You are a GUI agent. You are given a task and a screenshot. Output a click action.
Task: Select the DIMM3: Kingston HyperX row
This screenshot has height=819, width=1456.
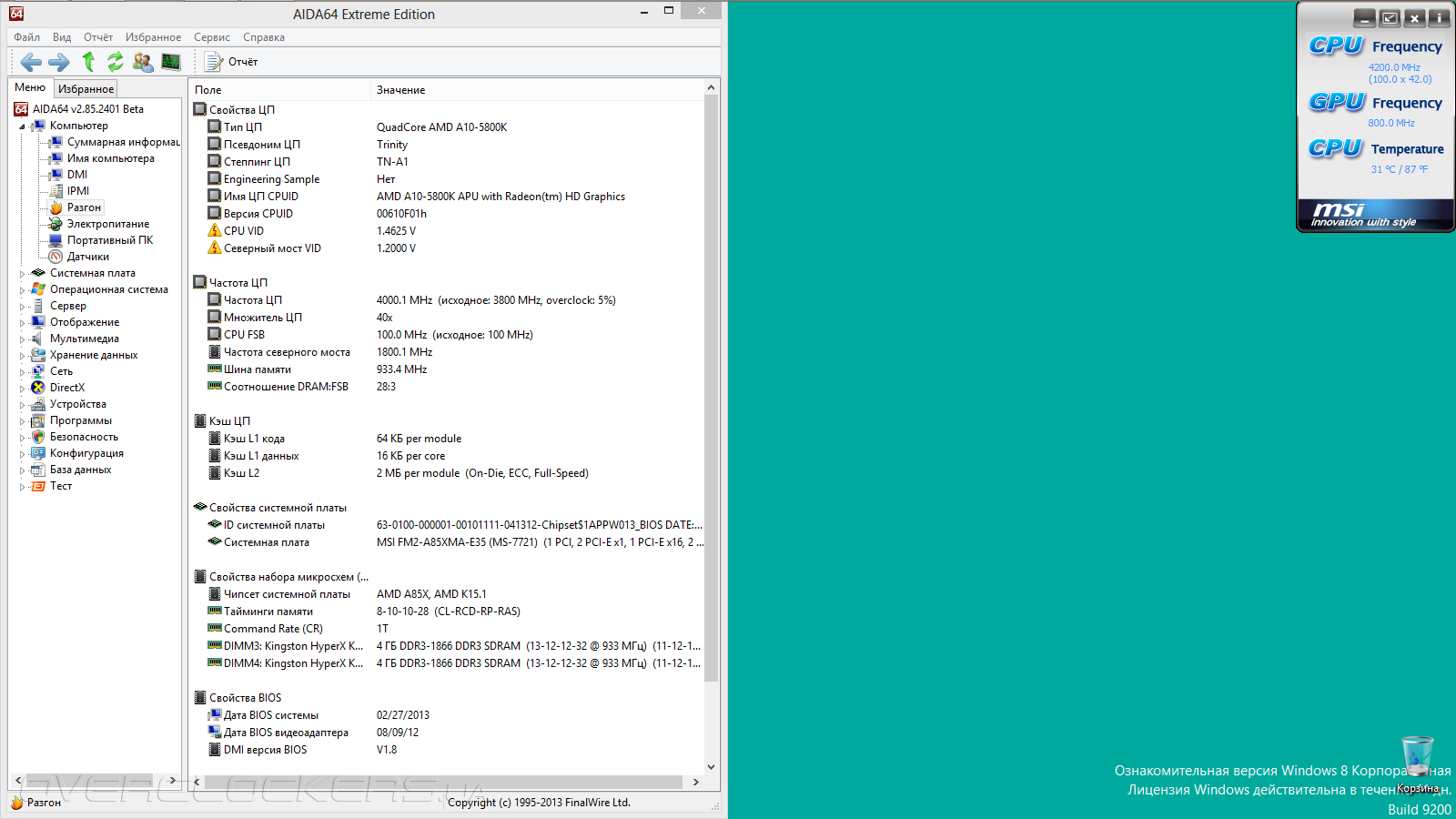pos(448,646)
